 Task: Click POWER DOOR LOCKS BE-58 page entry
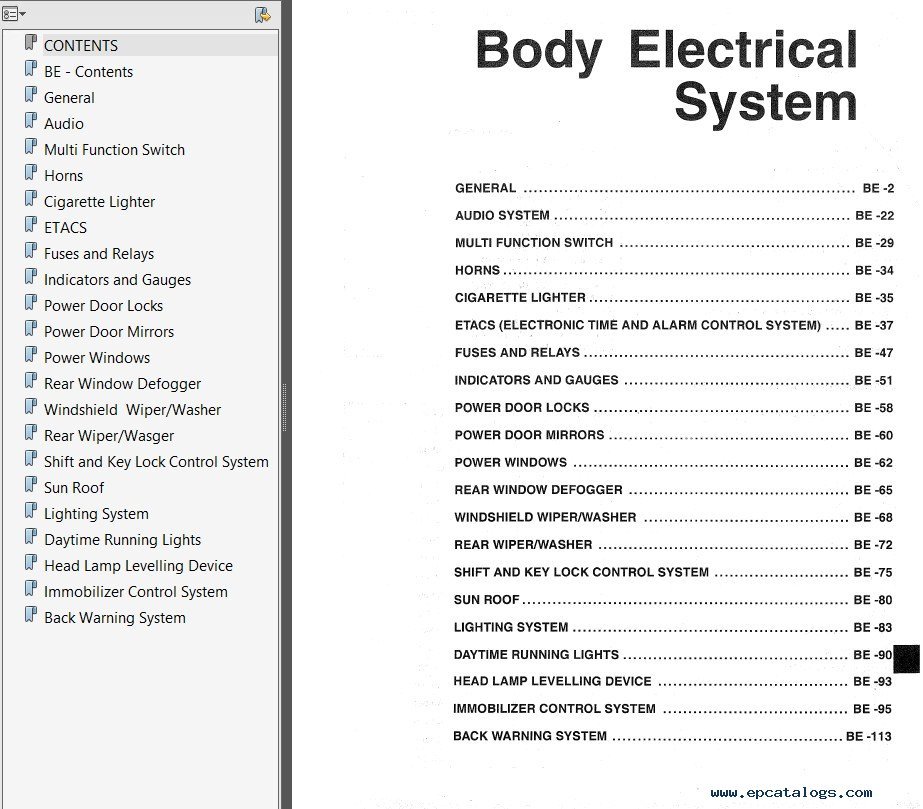coord(674,407)
